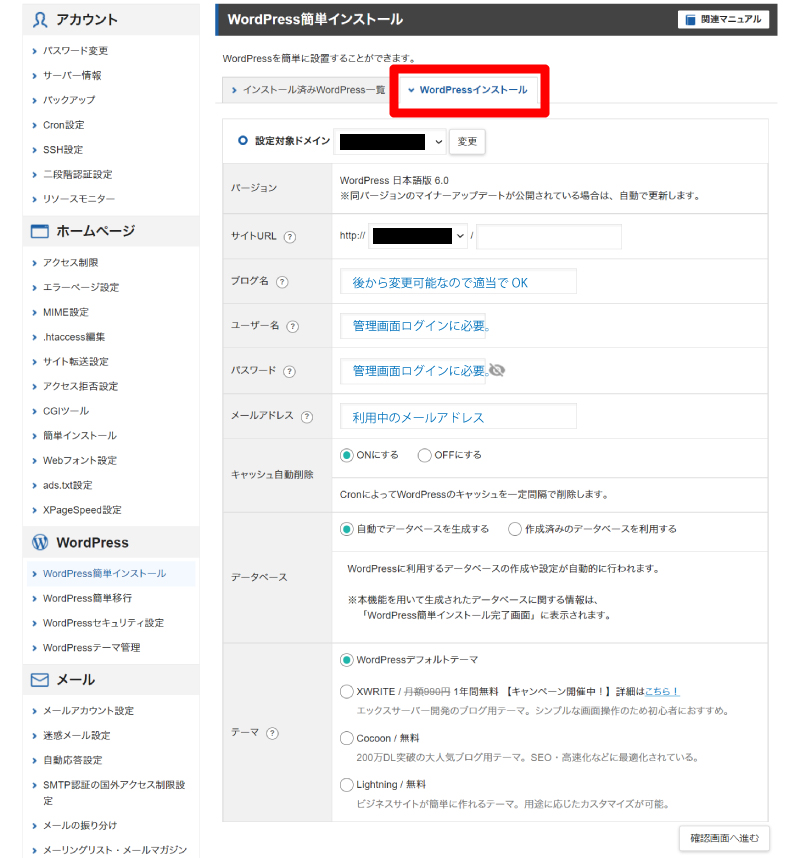
Task: Click the help icon next to テーマ
Action: tap(272, 733)
